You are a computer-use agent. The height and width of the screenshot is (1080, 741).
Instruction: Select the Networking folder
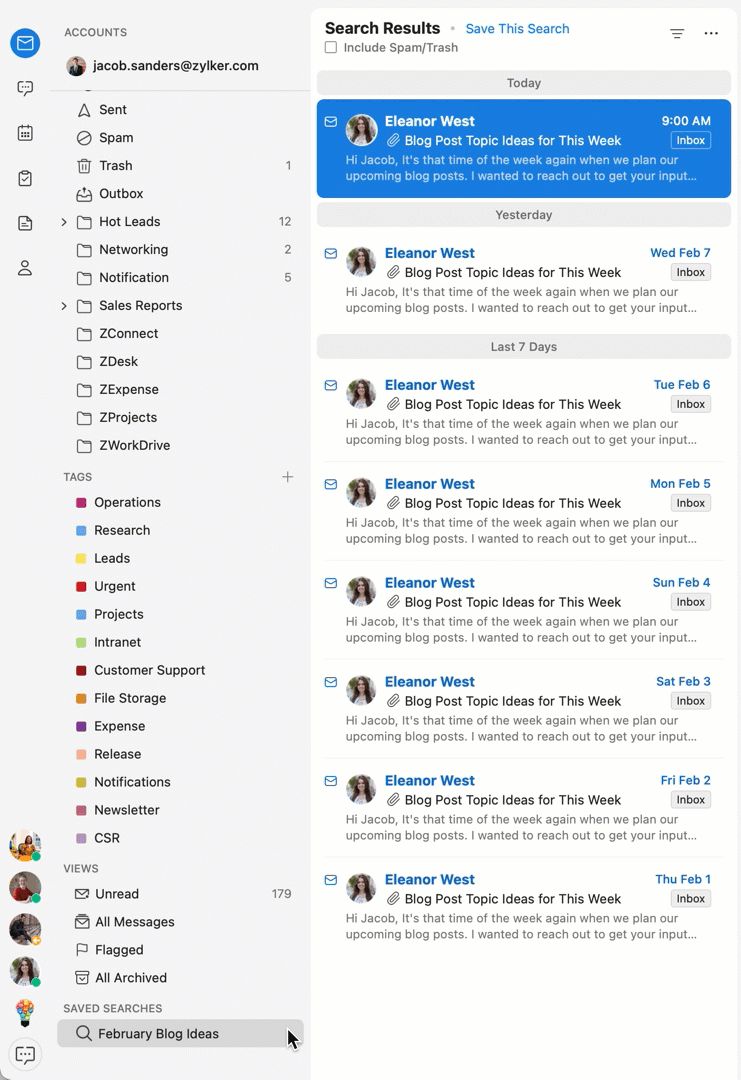180,249
